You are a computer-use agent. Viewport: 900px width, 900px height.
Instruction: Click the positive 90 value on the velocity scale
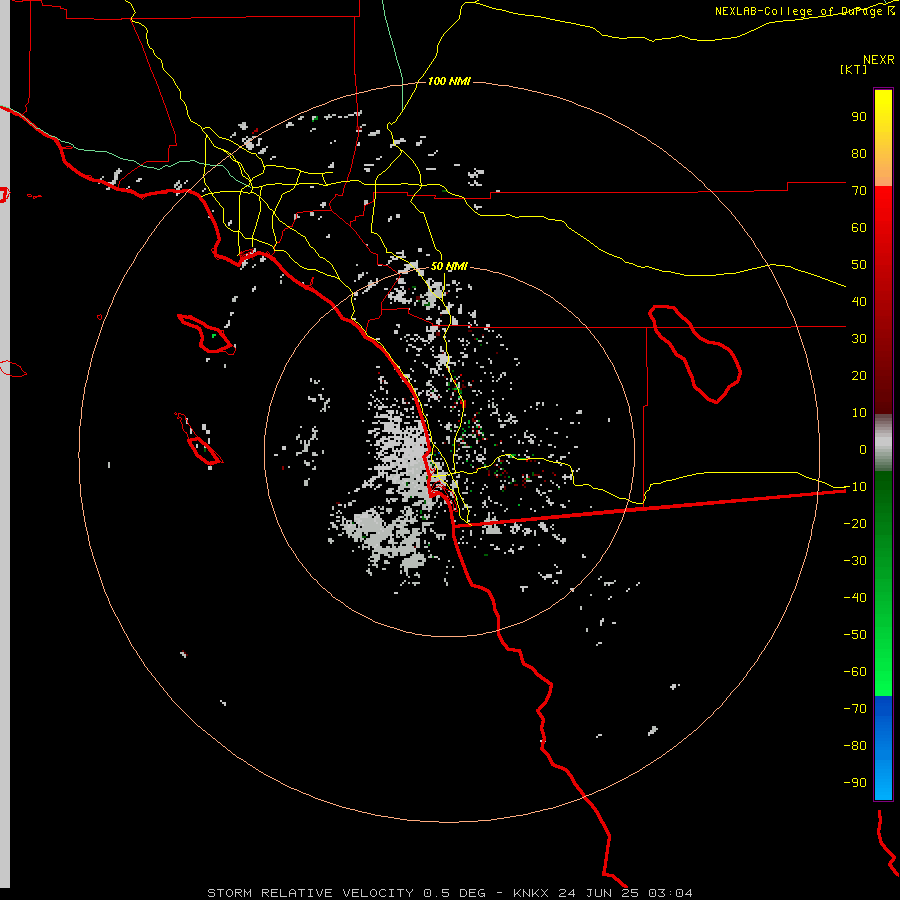859,117
